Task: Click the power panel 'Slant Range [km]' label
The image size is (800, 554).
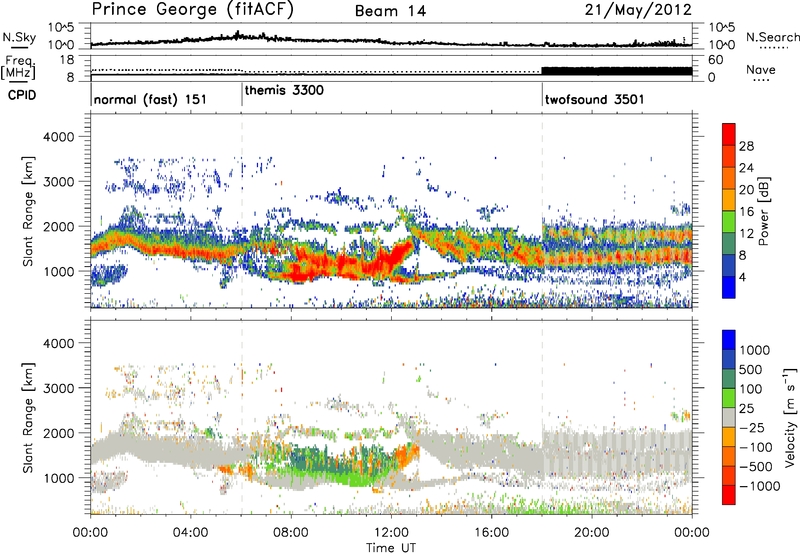Action: (28, 211)
